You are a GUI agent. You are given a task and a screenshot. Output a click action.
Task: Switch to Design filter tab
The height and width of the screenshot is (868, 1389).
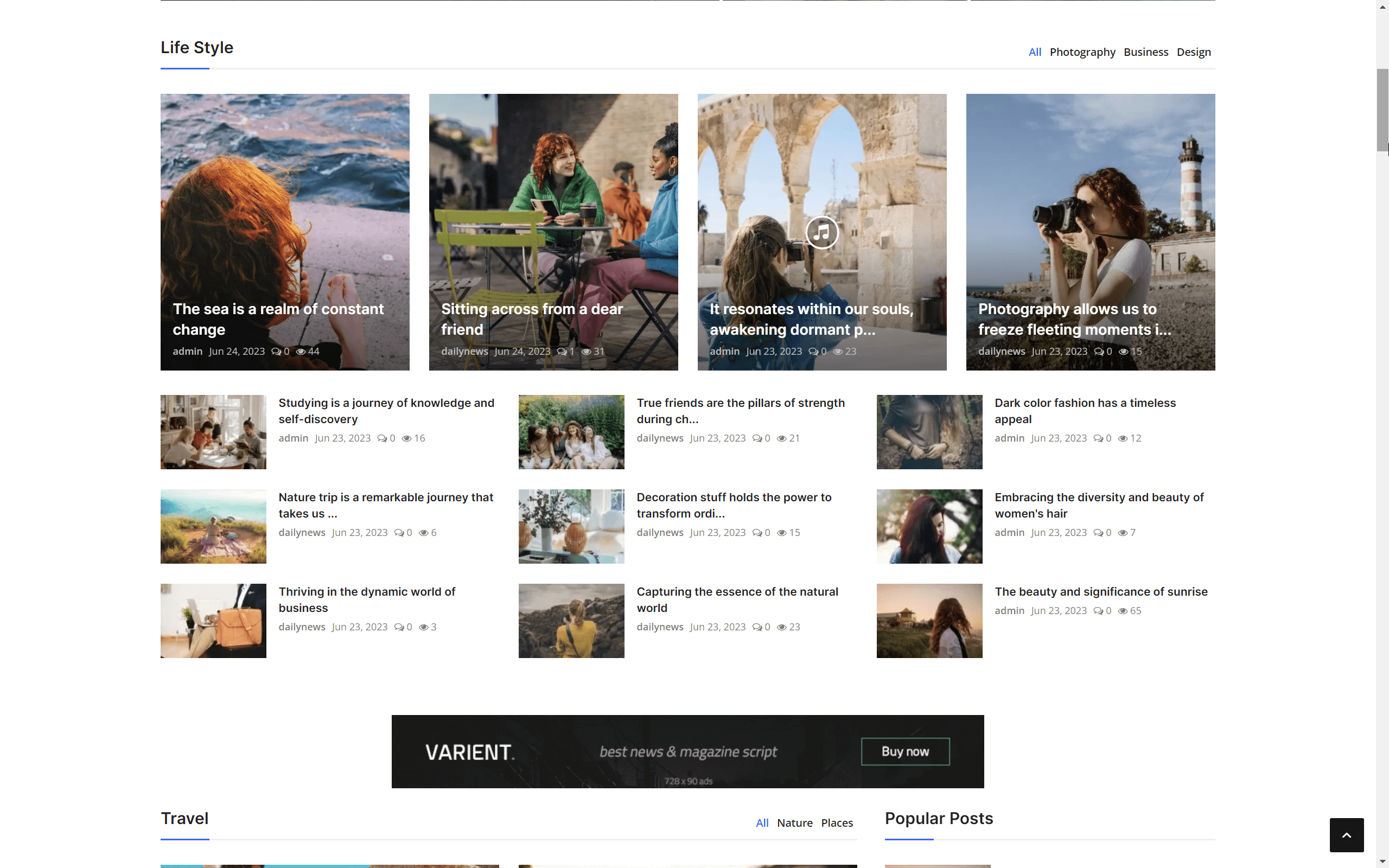tap(1193, 52)
